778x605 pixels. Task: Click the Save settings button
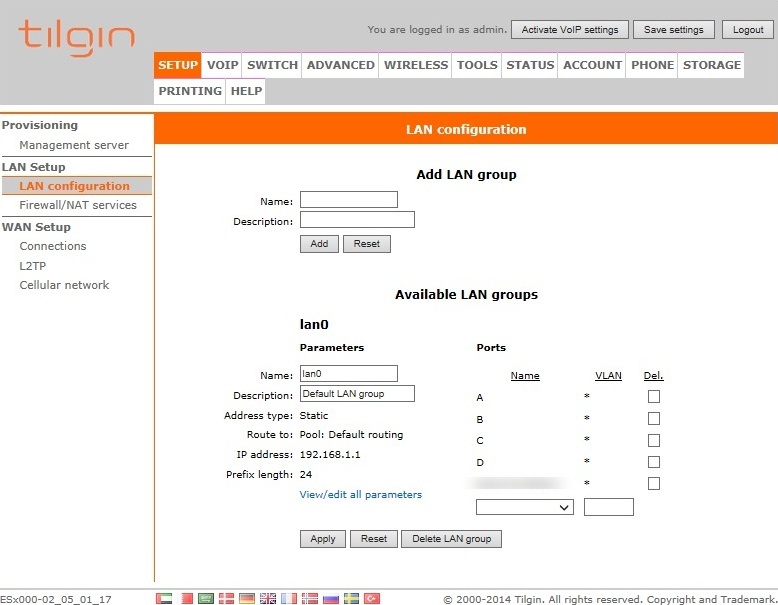click(673, 30)
